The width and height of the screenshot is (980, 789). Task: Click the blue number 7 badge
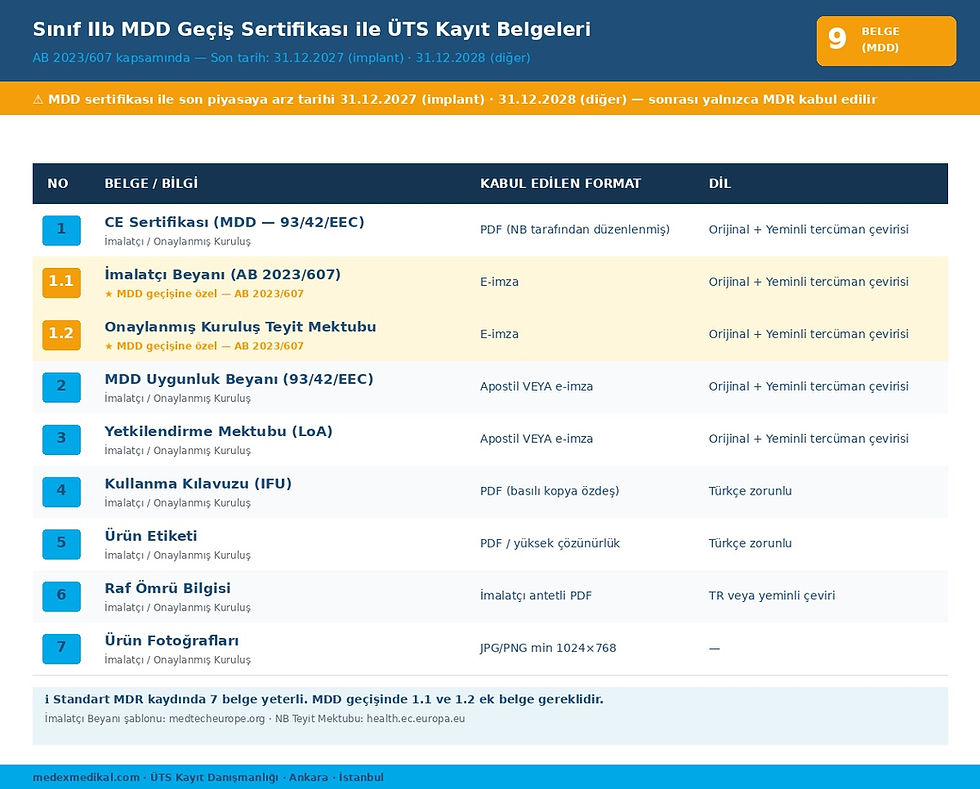point(61,648)
